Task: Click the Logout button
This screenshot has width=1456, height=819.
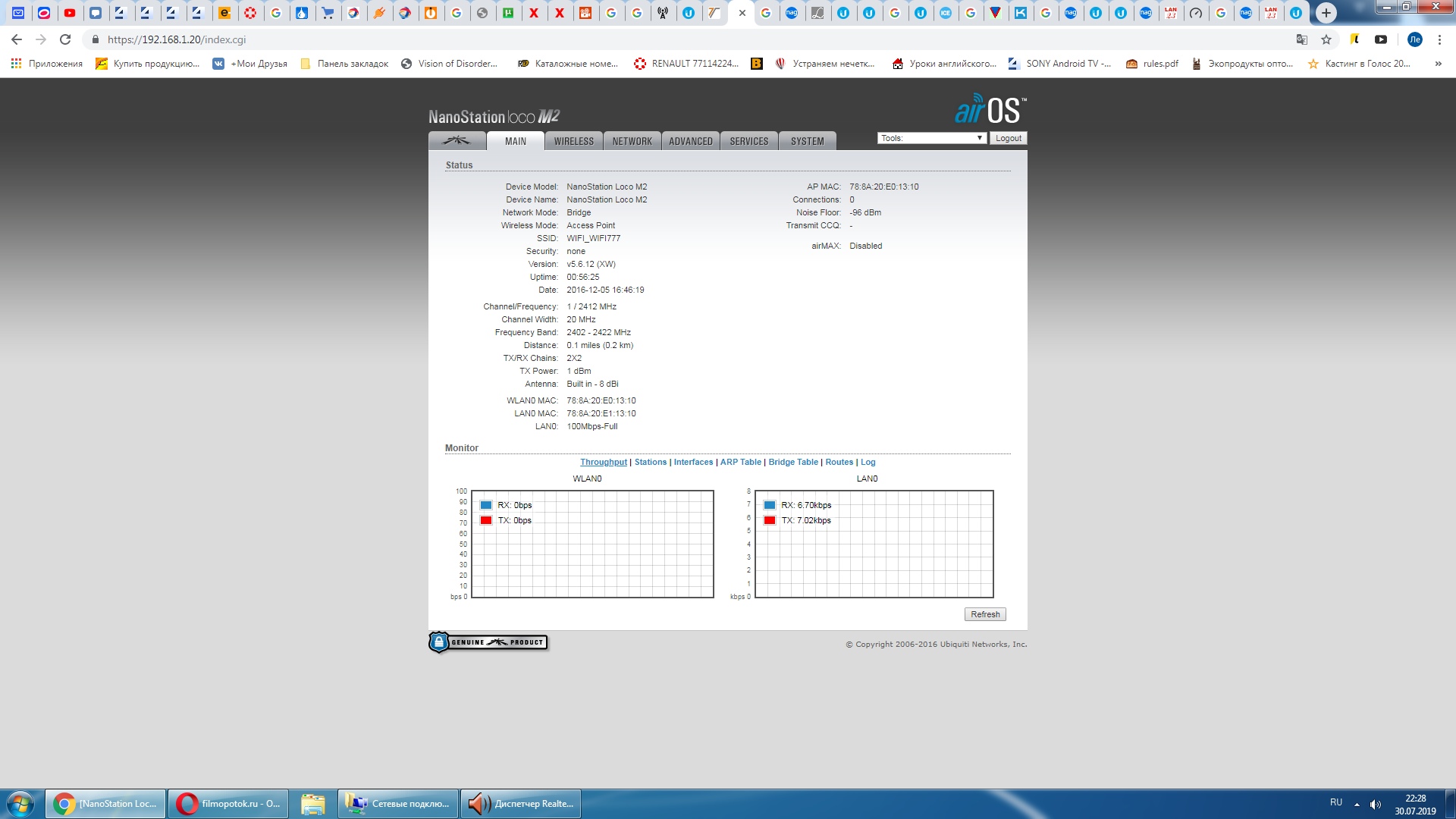Action: tap(1009, 138)
